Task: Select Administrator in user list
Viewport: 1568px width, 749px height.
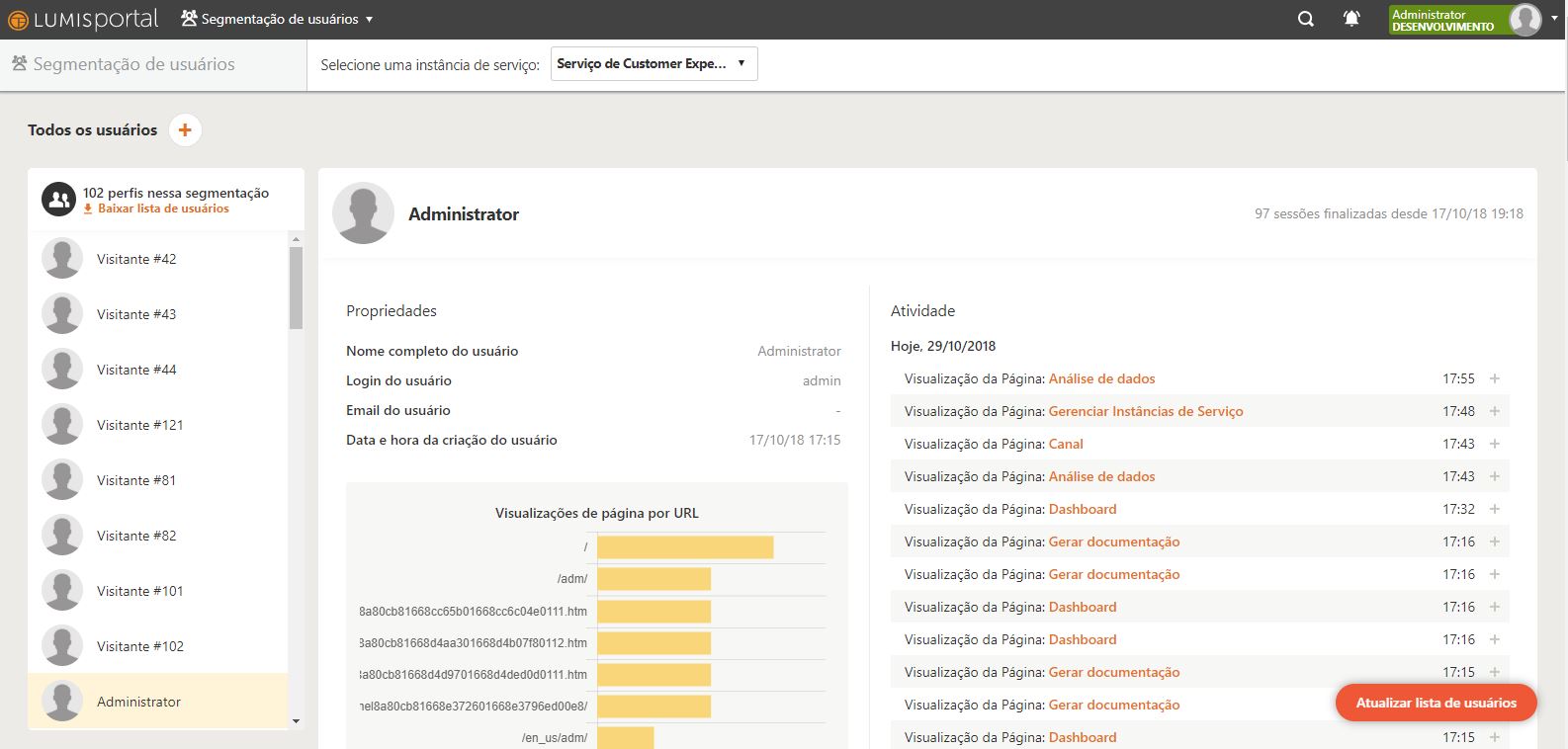Action: click(x=158, y=702)
